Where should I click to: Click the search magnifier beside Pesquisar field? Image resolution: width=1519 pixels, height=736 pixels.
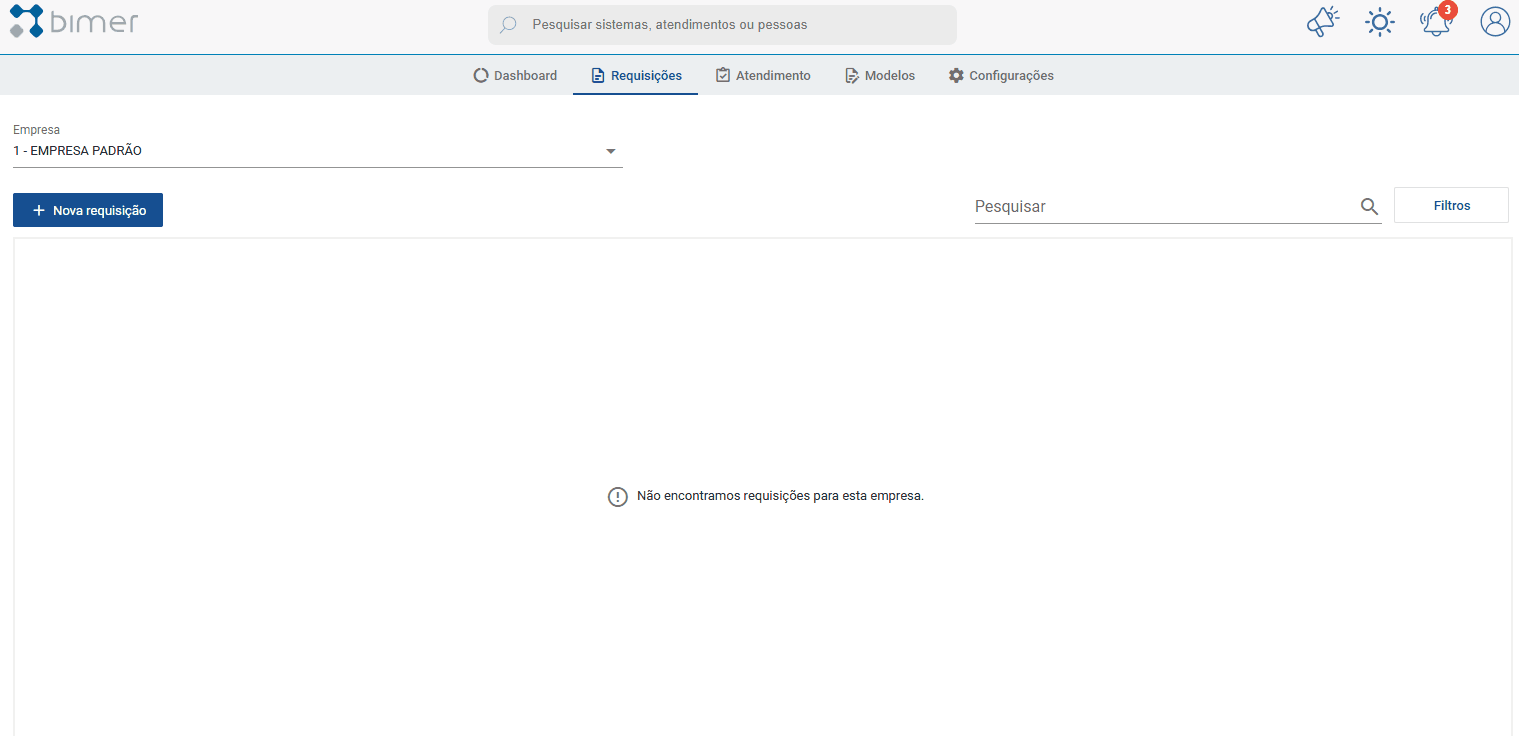click(1369, 207)
